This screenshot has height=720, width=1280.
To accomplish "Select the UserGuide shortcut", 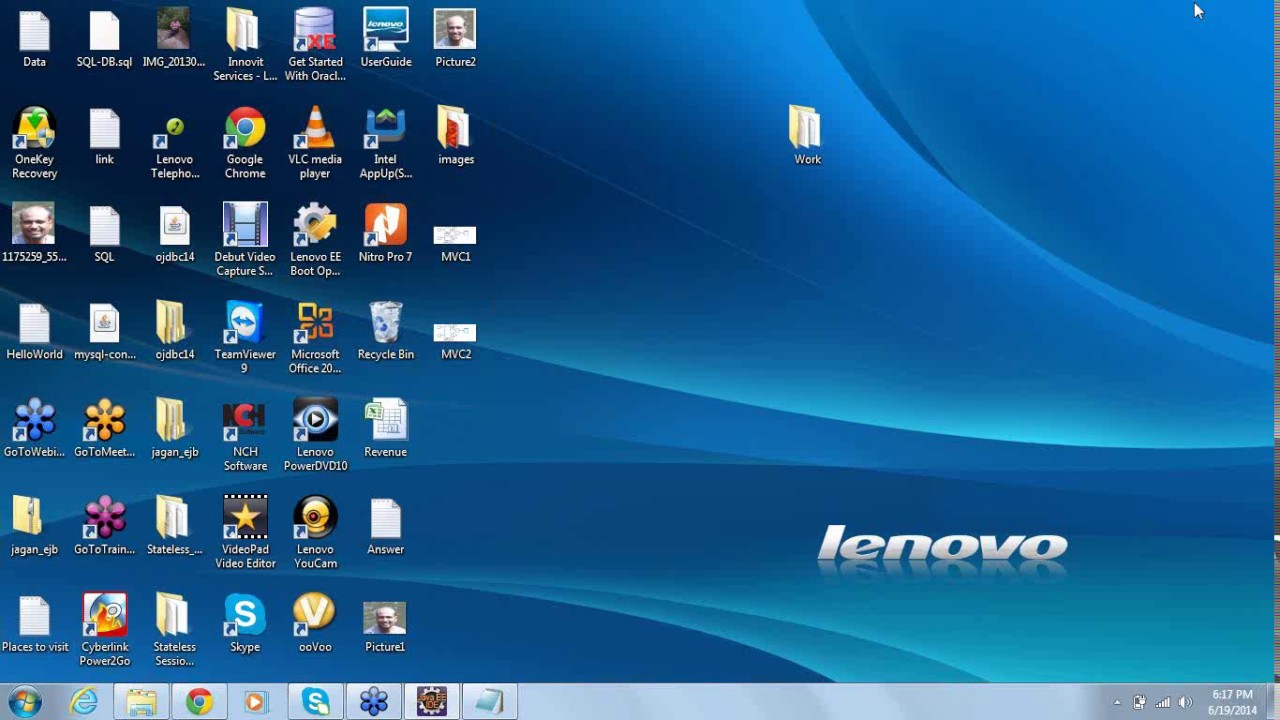I will 385,38.
